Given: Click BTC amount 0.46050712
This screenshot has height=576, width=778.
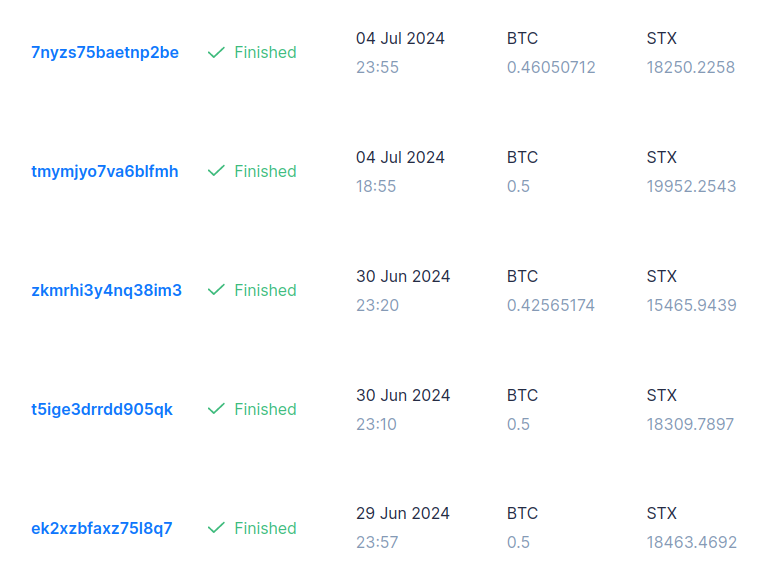Looking at the screenshot, I should [x=551, y=68].
